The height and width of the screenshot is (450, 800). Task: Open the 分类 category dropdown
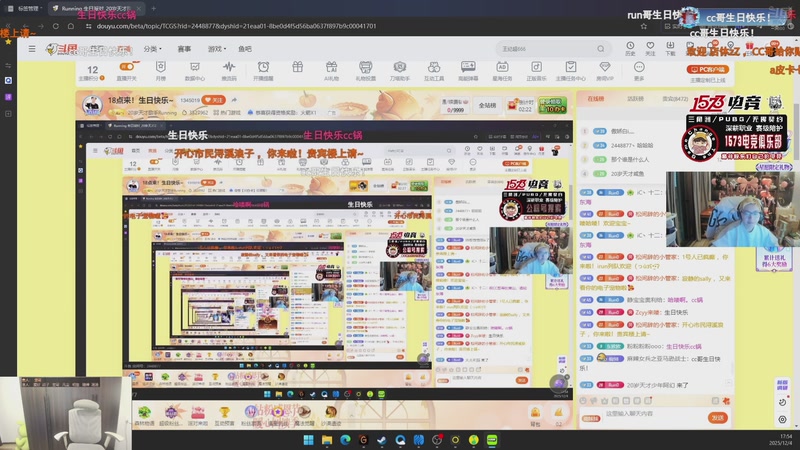click(x=152, y=49)
